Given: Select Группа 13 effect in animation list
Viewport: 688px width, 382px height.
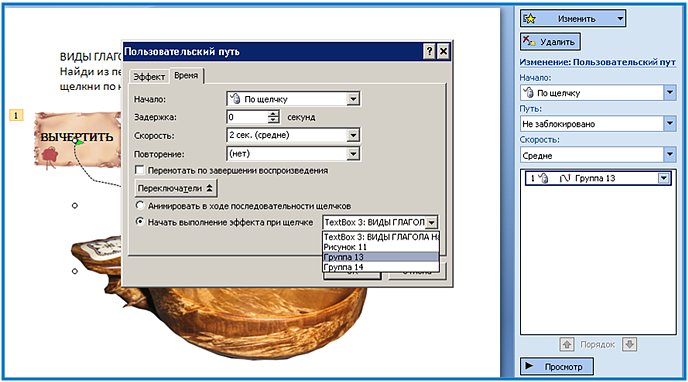Looking at the screenshot, I should [598, 178].
